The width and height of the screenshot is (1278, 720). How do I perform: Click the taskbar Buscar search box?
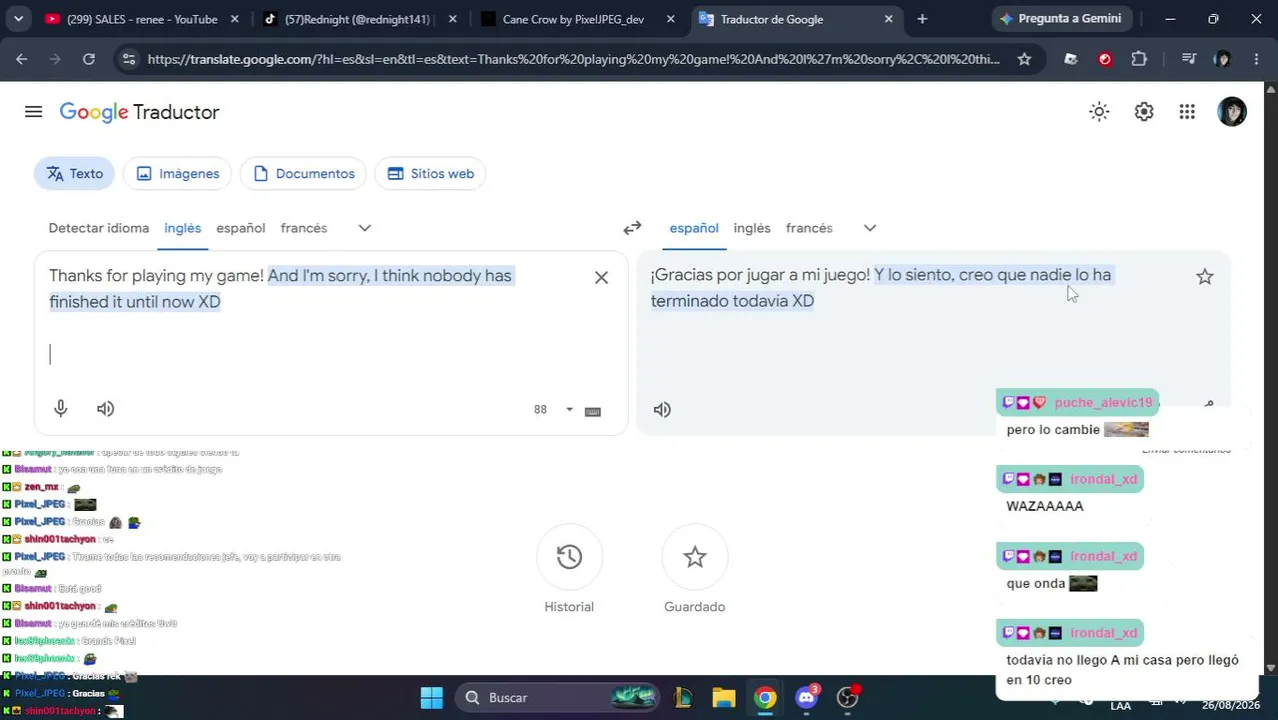pyautogui.click(x=559, y=698)
